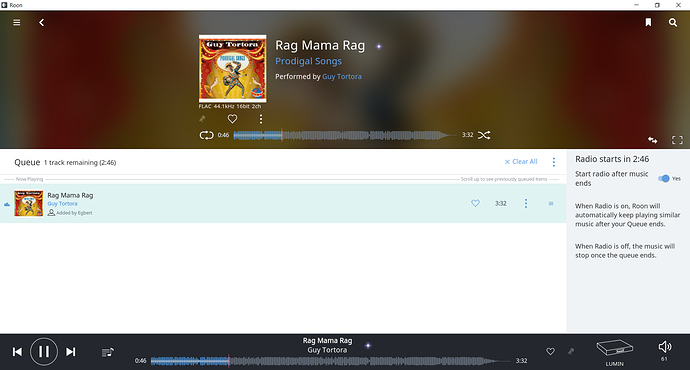This screenshot has width=690, height=370.
Task: Click the sparkle icon in the footer
Action: [368, 345]
